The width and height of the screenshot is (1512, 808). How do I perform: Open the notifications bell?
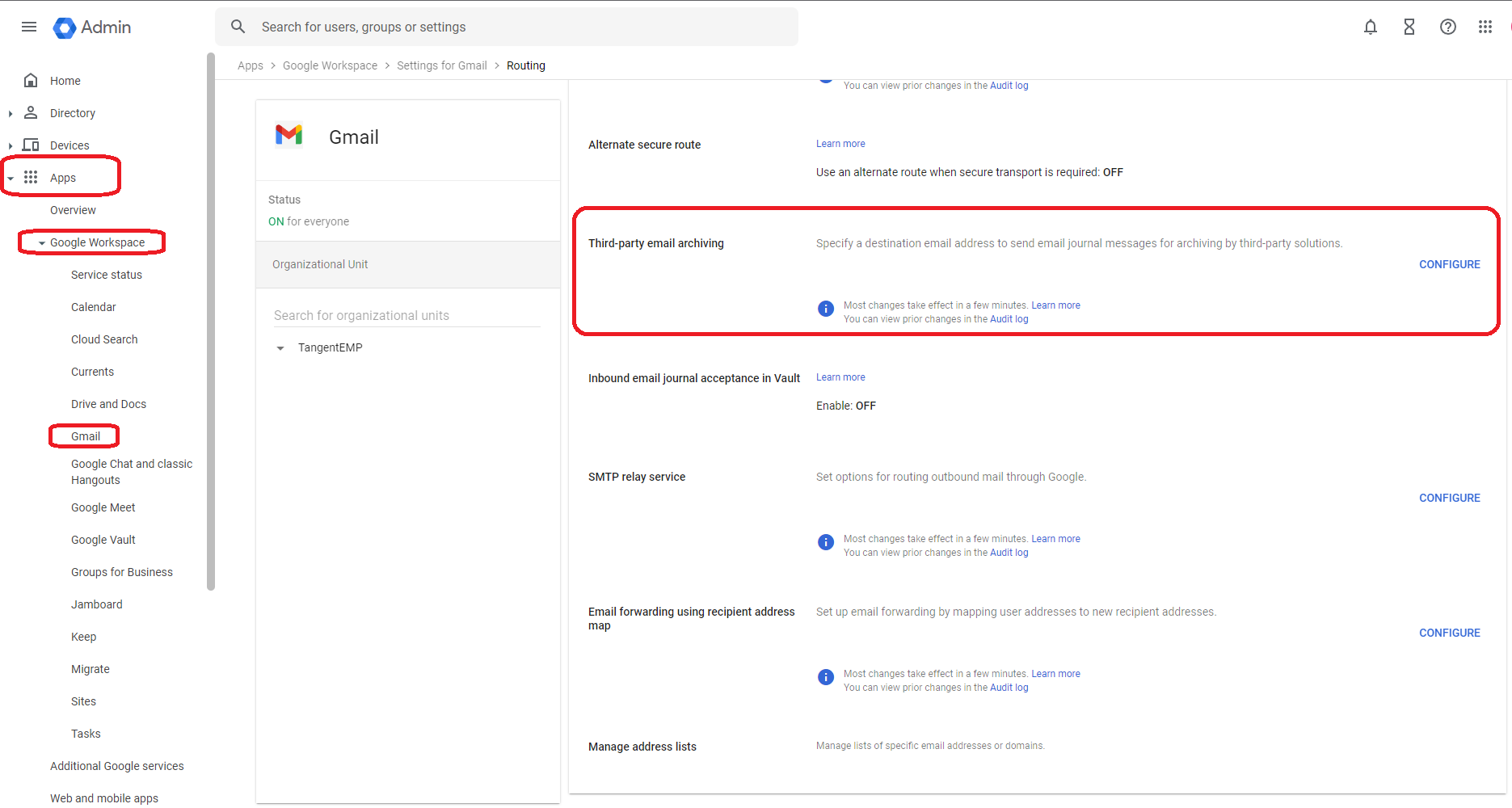pos(1371,27)
